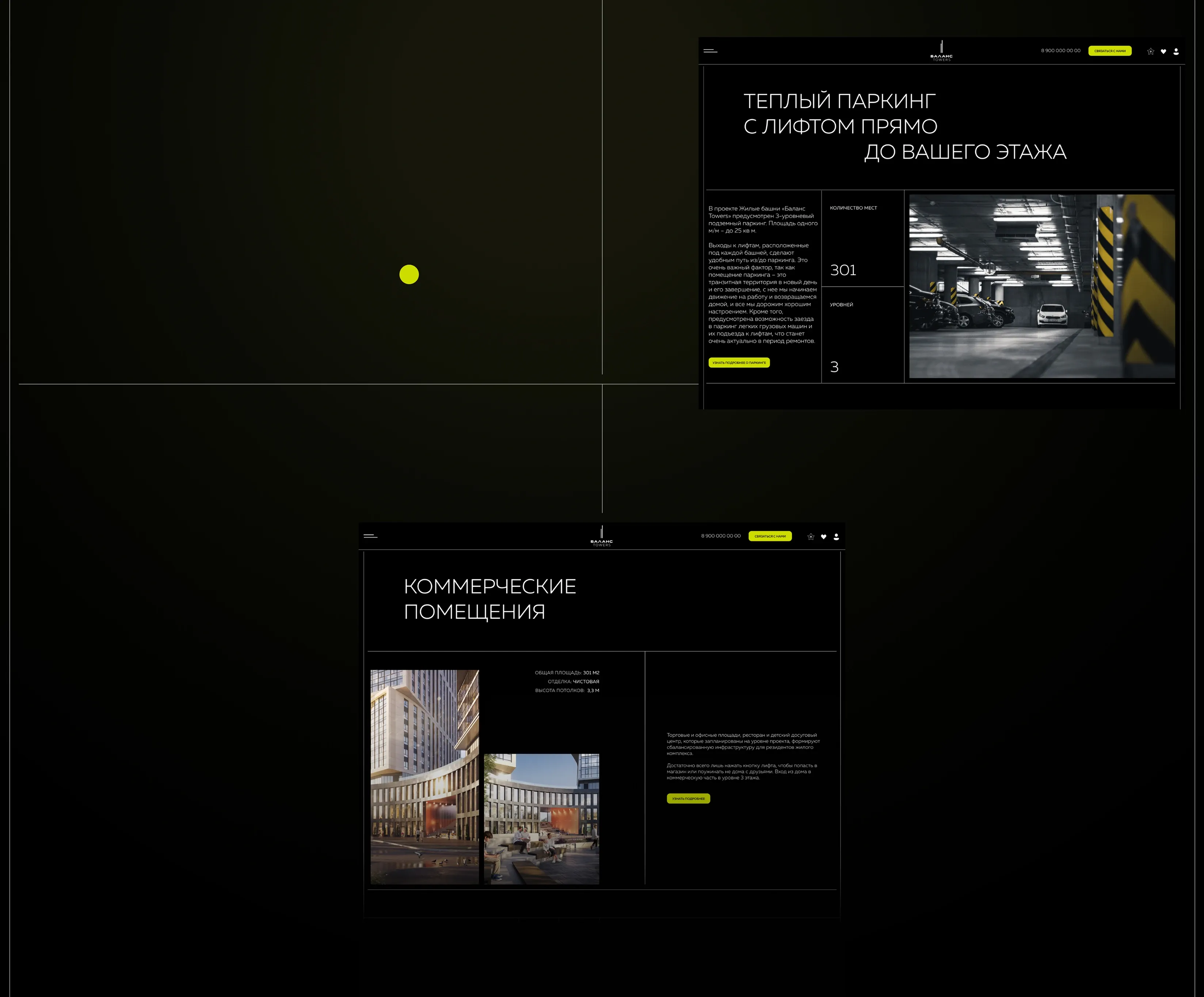Open the tall tower building render image
Screen dimensions: 1204x997
[424, 777]
